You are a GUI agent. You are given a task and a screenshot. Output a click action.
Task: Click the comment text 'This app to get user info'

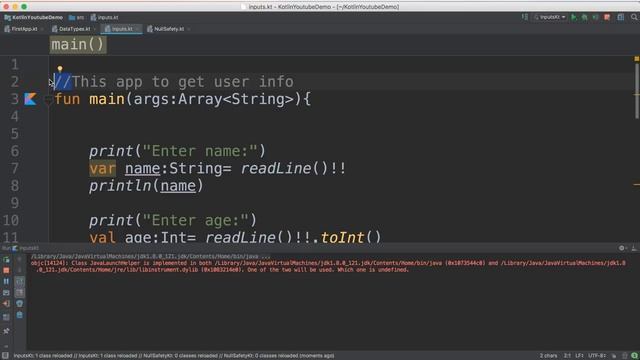tap(183, 82)
